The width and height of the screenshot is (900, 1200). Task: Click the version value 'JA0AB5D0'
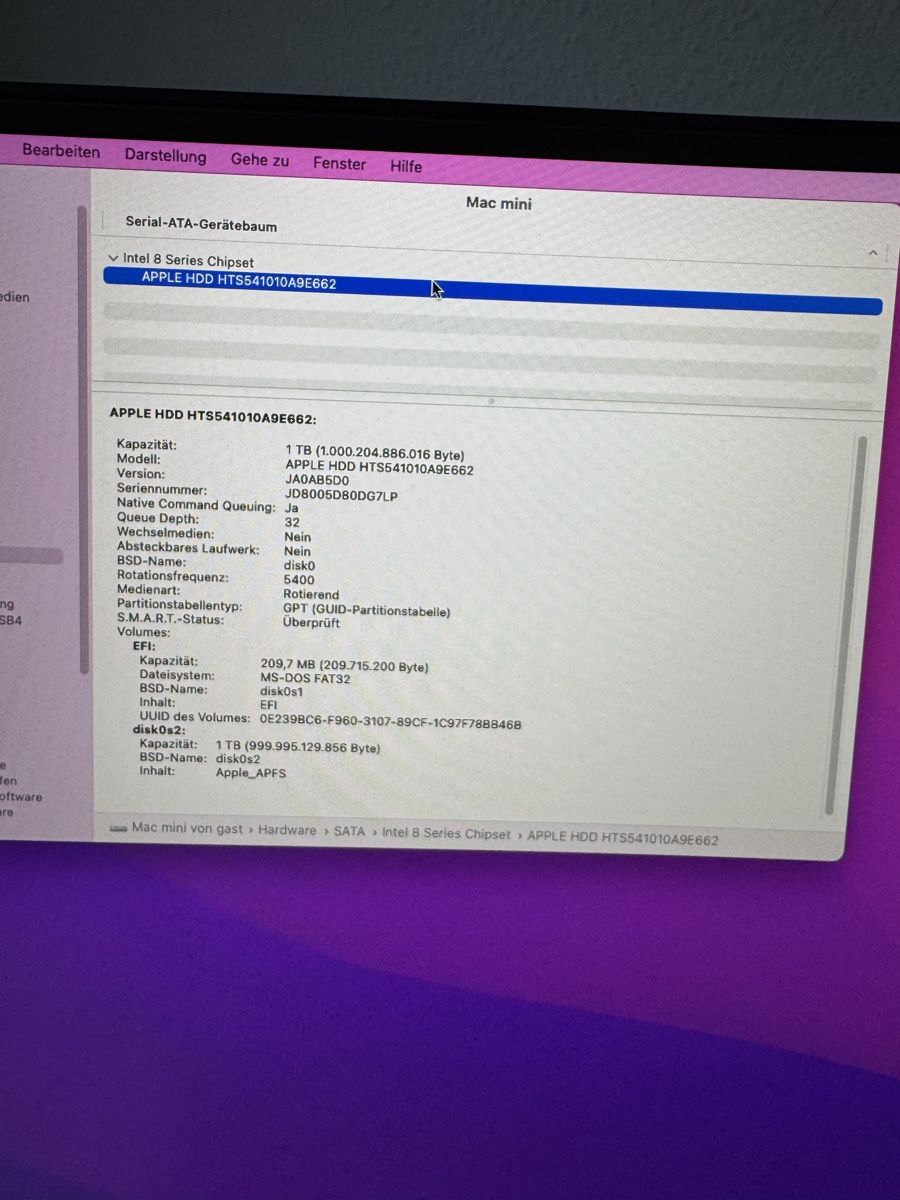pos(317,480)
